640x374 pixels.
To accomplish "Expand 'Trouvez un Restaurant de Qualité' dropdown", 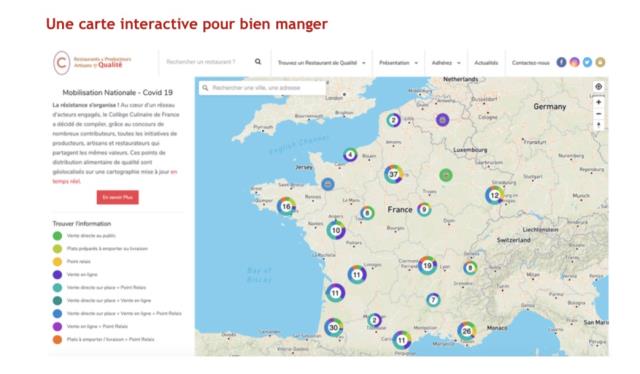I will coord(322,63).
